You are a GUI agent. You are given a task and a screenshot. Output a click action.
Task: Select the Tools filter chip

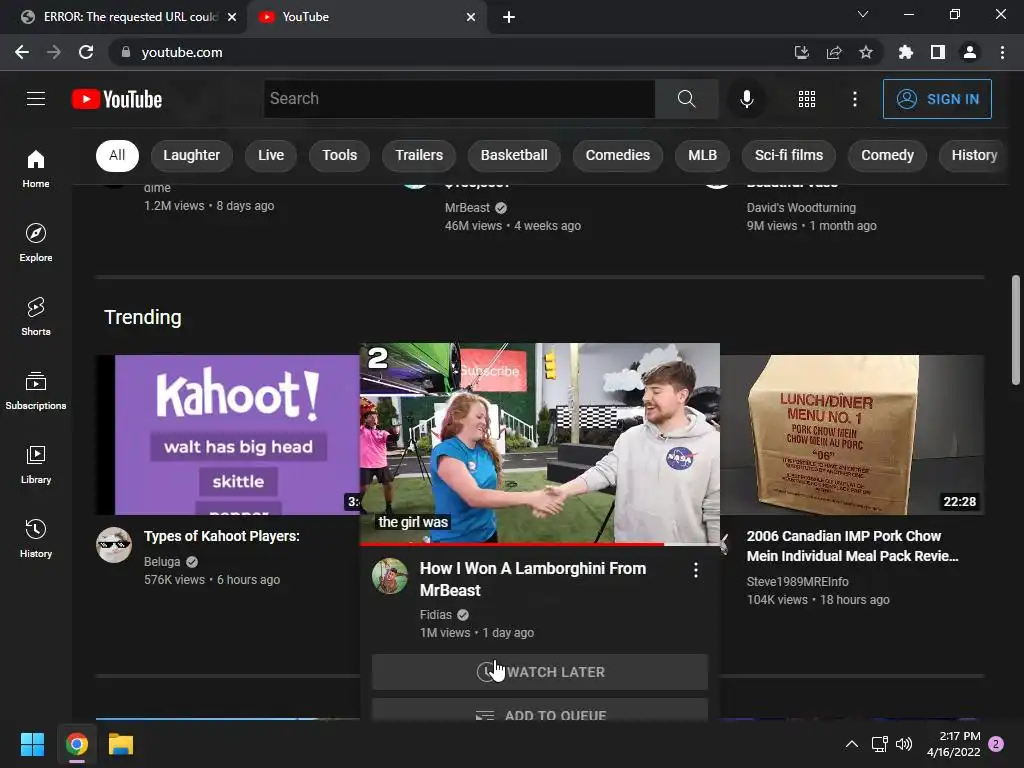coord(340,155)
